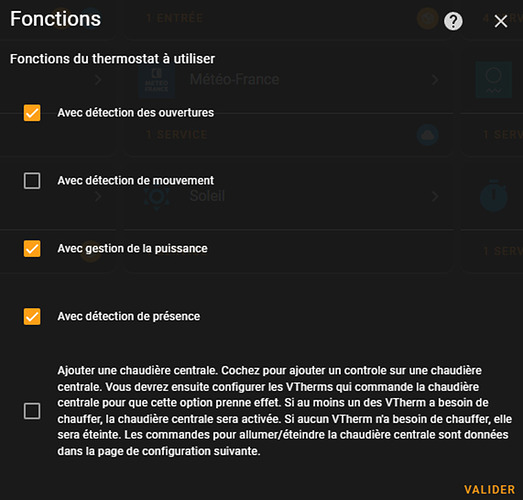Click the 'Avec gestion de la puissance' label text
The width and height of the screenshot is (523, 500).
tap(132, 248)
